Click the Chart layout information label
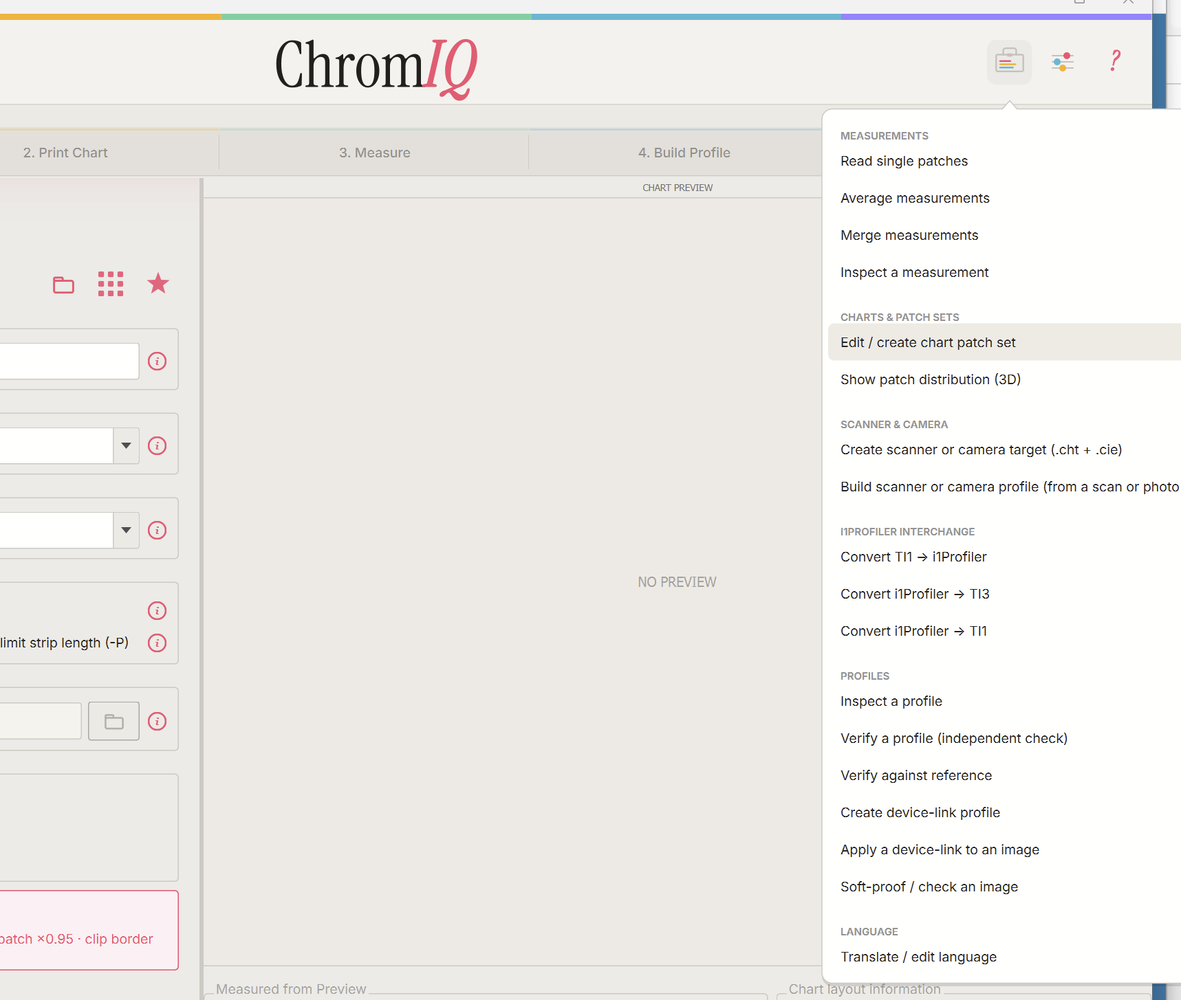The image size is (1181, 1000). point(865,989)
